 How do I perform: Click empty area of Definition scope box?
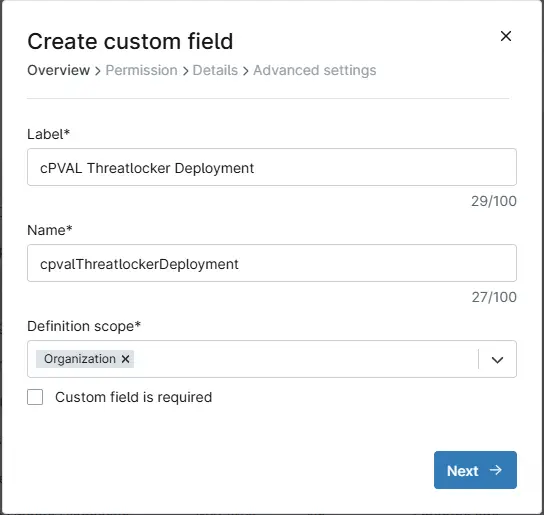click(305, 359)
